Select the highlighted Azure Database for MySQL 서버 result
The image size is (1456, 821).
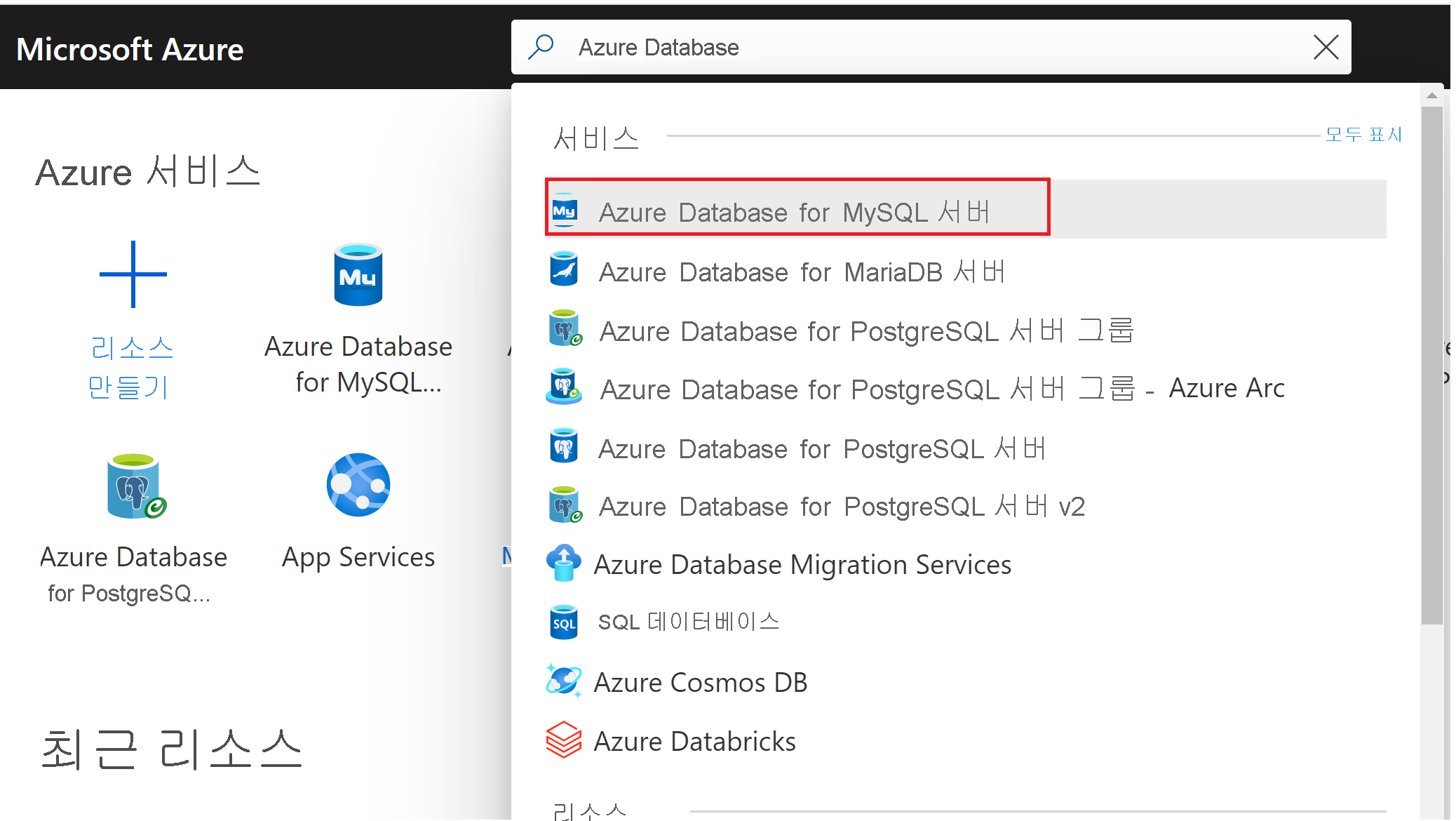[x=797, y=209]
